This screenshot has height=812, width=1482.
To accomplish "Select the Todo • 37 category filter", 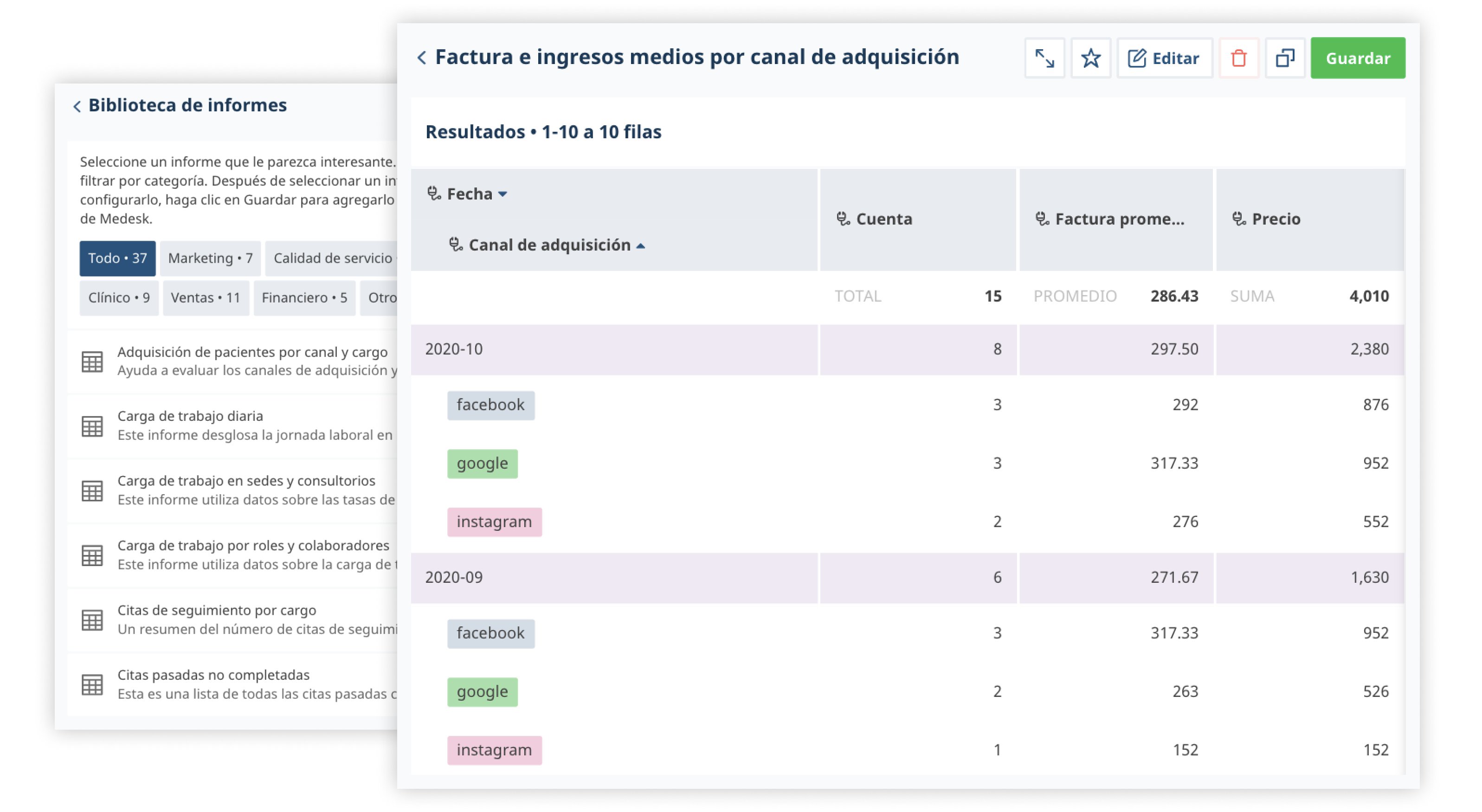I will [x=117, y=258].
